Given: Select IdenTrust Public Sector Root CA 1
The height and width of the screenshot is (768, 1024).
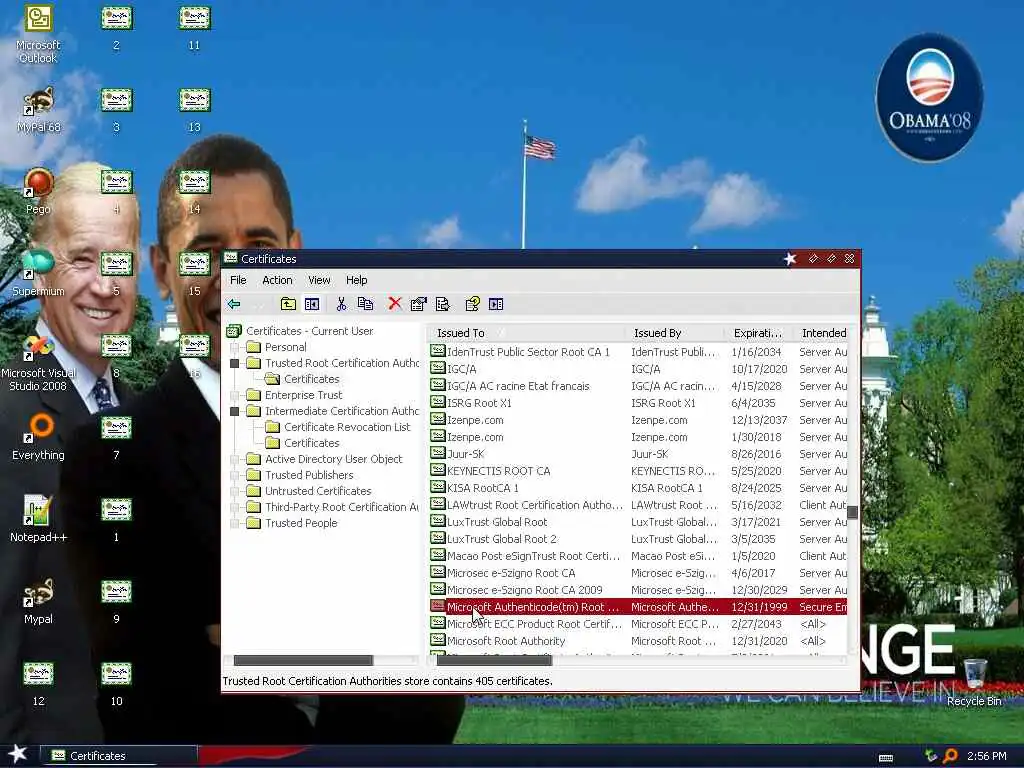Looking at the screenshot, I should click(x=638, y=352).
